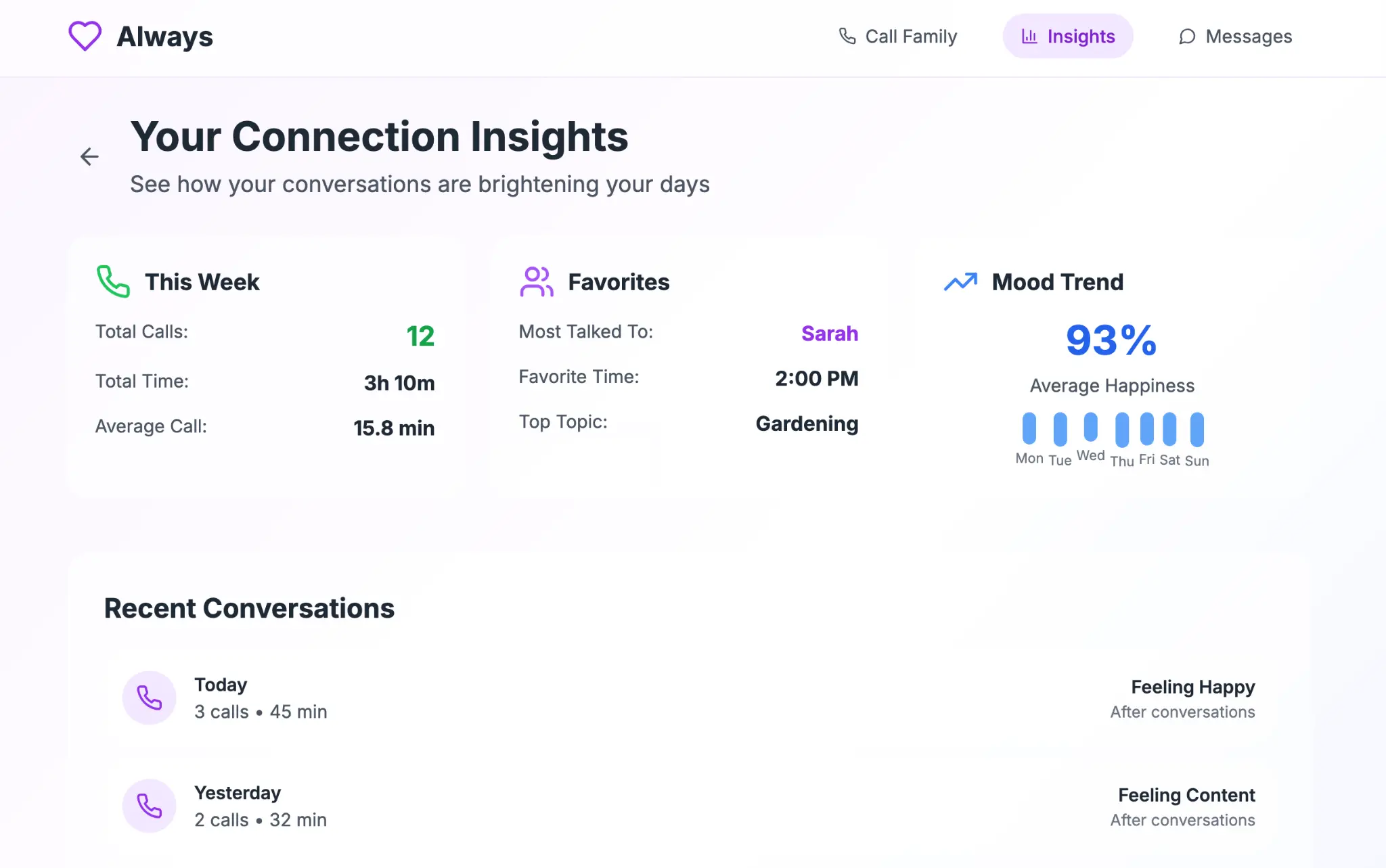Switch to the Insights tab
The height and width of the screenshot is (868, 1386).
[x=1067, y=36]
